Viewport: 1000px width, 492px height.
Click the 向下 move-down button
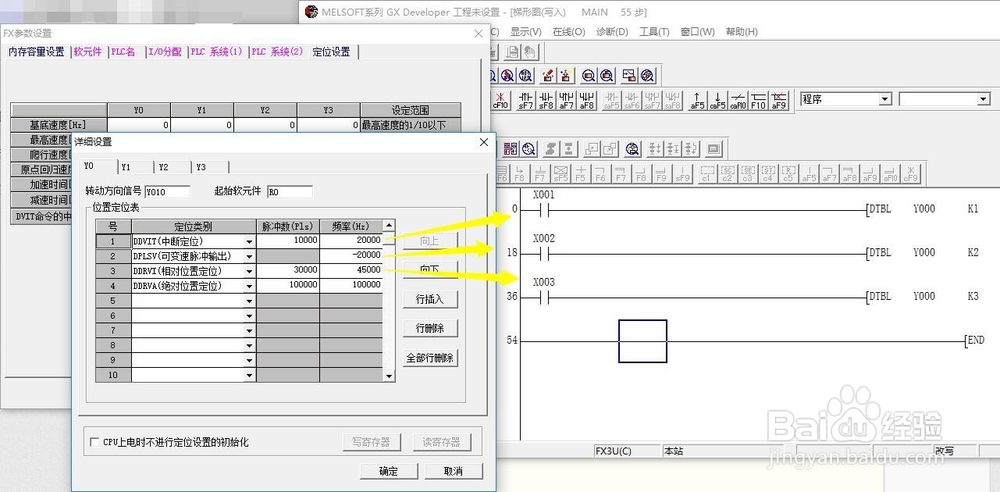[430, 269]
